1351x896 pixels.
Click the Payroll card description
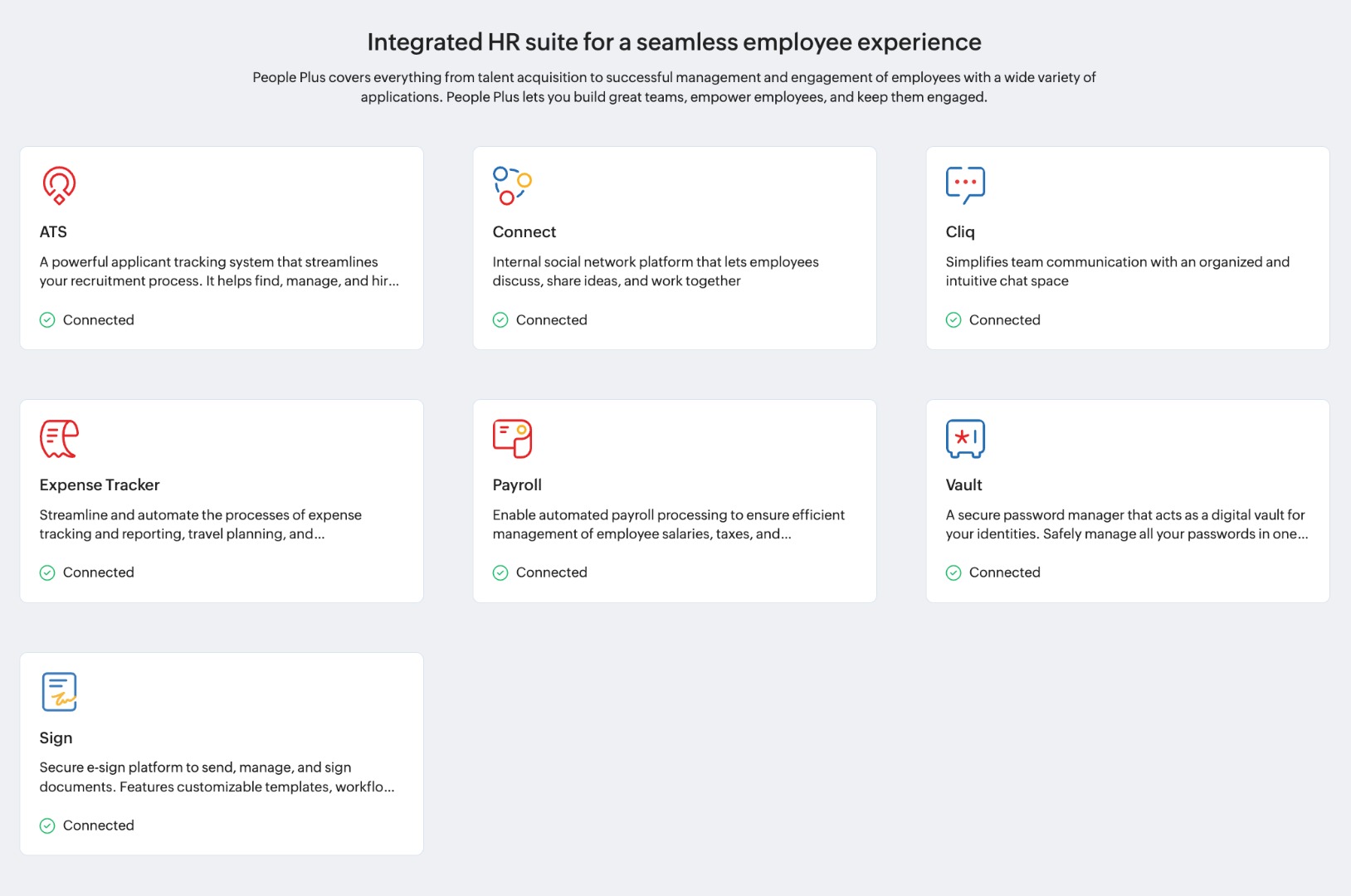click(668, 524)
